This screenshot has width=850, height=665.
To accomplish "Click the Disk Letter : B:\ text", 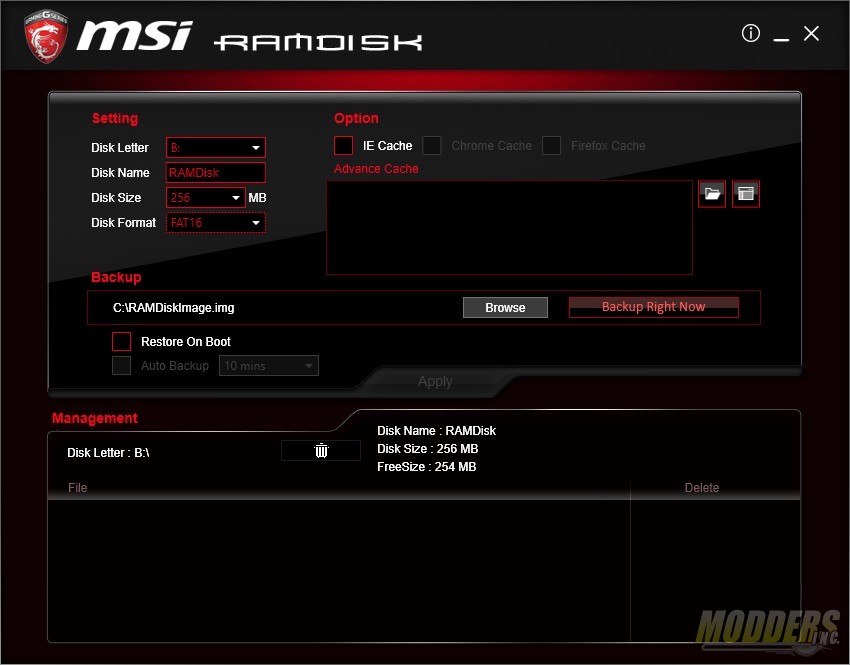I will 108,453.
